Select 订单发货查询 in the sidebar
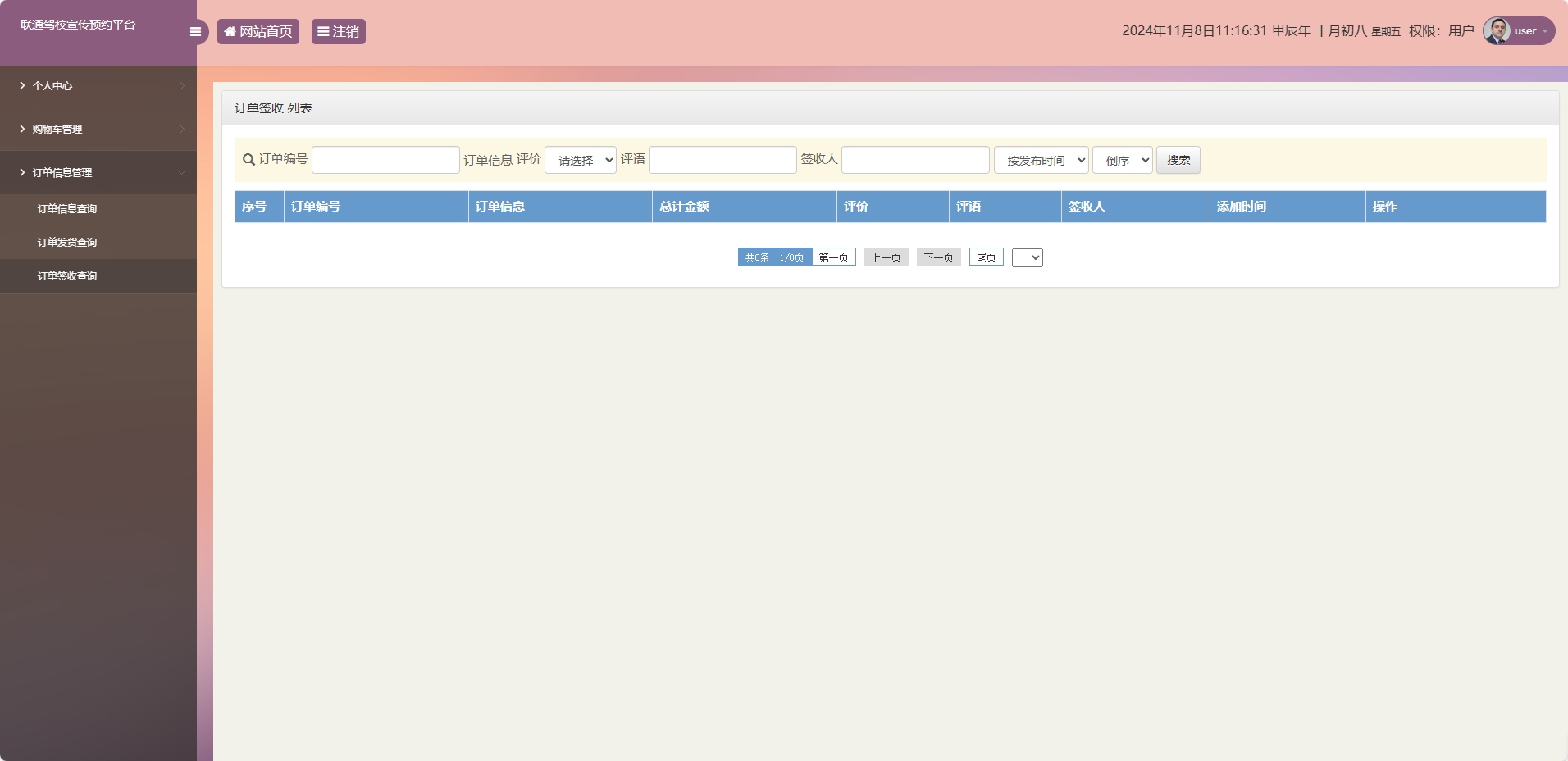The height and width of the screenshot is (761, 1568). (x=66, y=242)
